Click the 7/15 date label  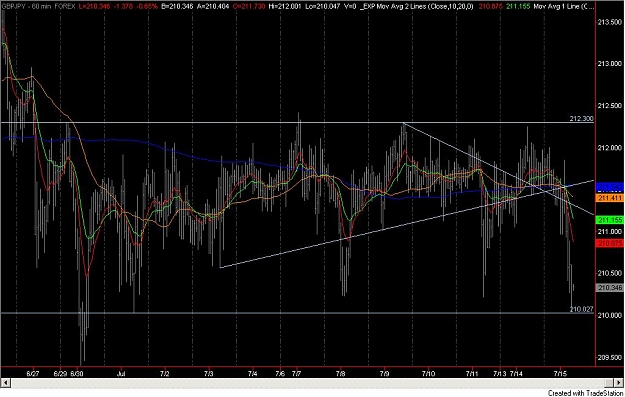point(560,373)
